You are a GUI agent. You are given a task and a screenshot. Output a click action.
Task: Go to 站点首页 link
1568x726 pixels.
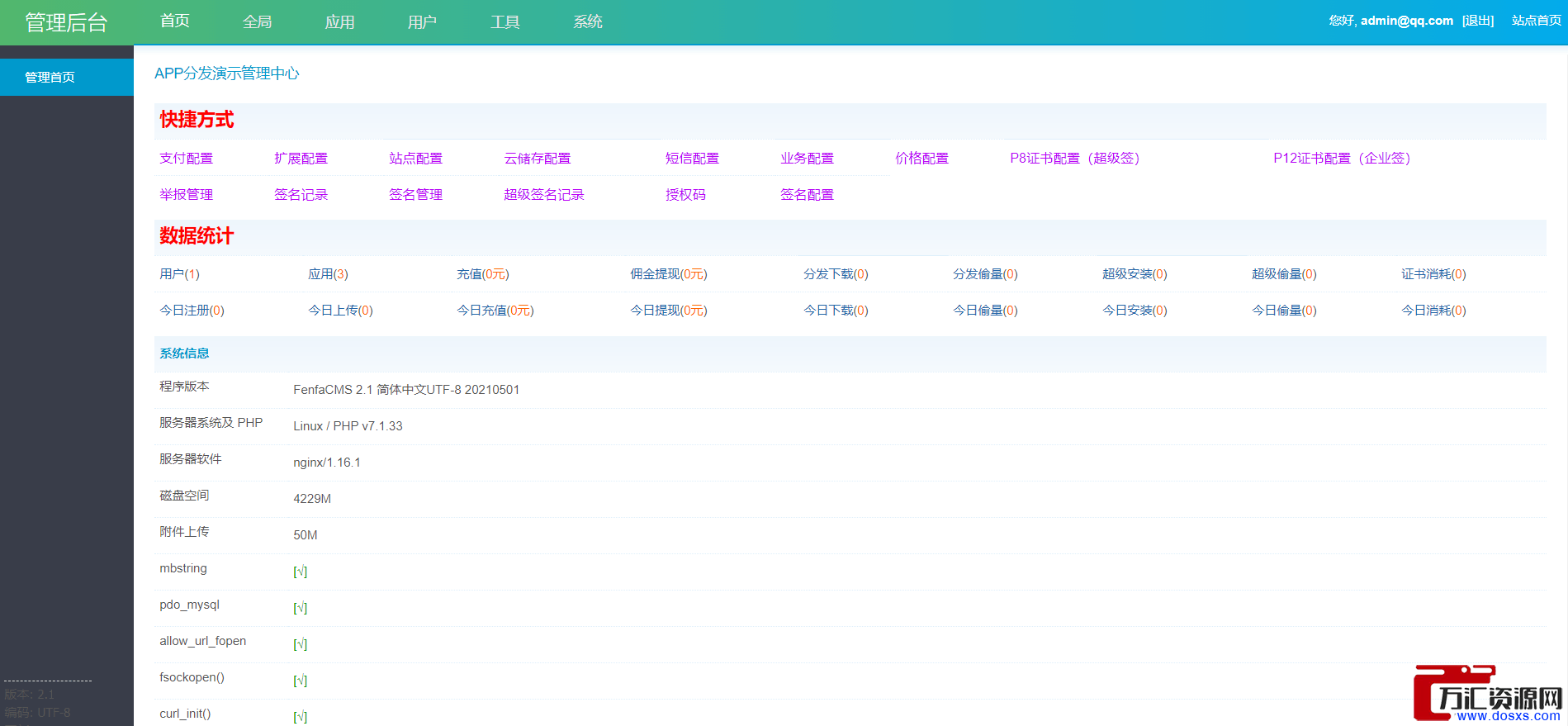coord(1536,21)
